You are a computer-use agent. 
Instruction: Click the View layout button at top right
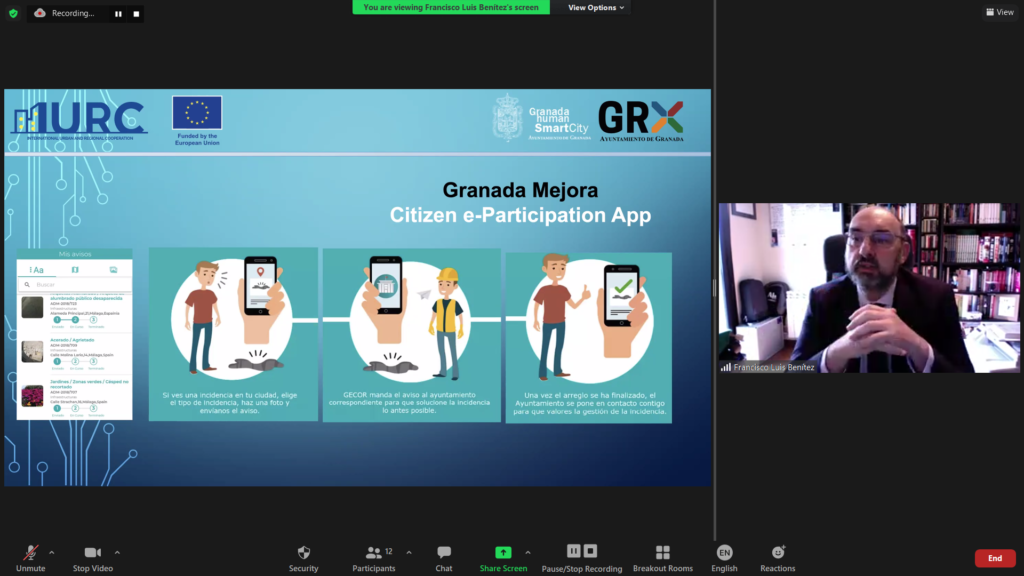coord(999,12)
